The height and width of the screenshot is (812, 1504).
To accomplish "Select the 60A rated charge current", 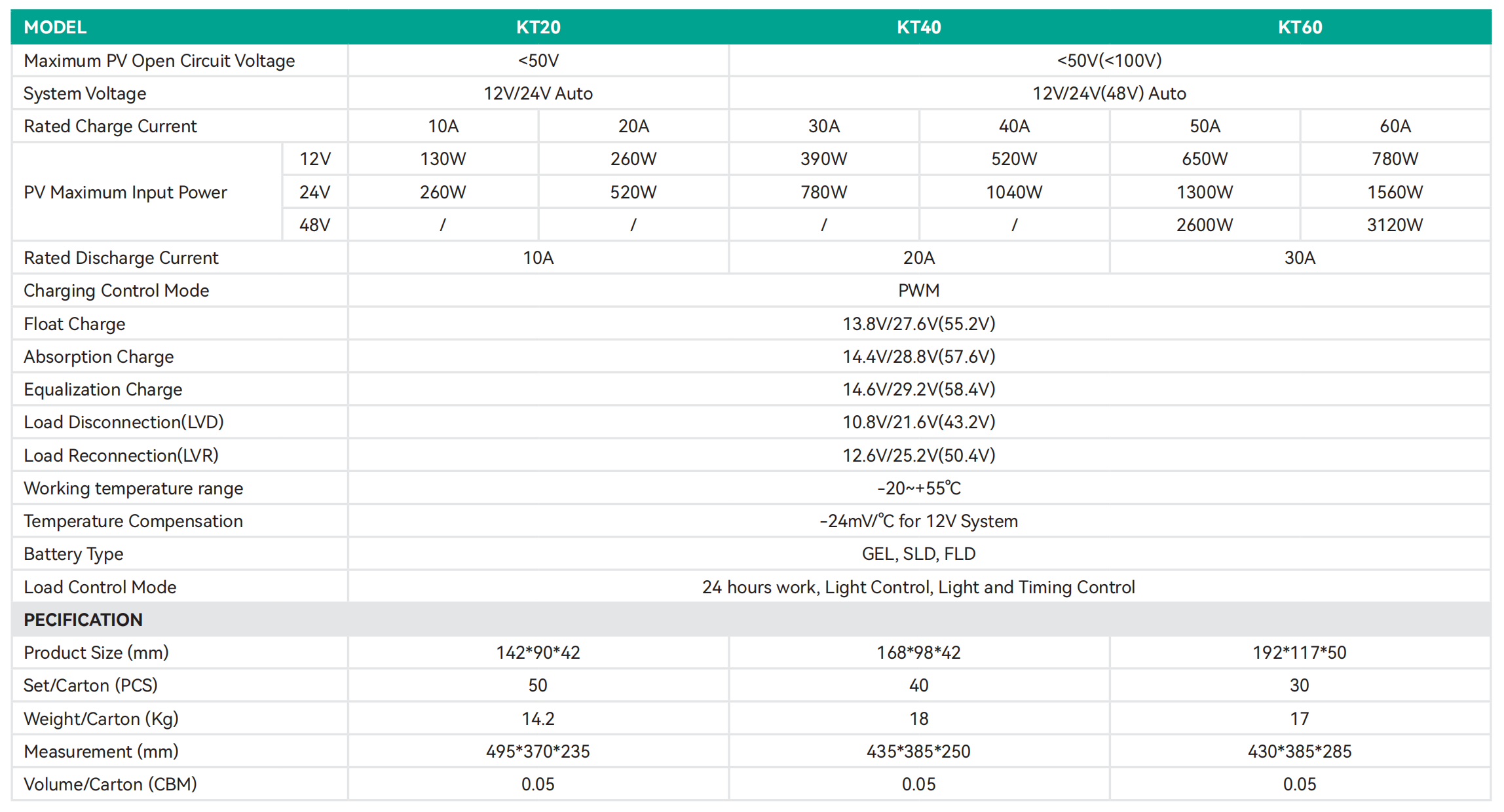I will coord(1395,126).
